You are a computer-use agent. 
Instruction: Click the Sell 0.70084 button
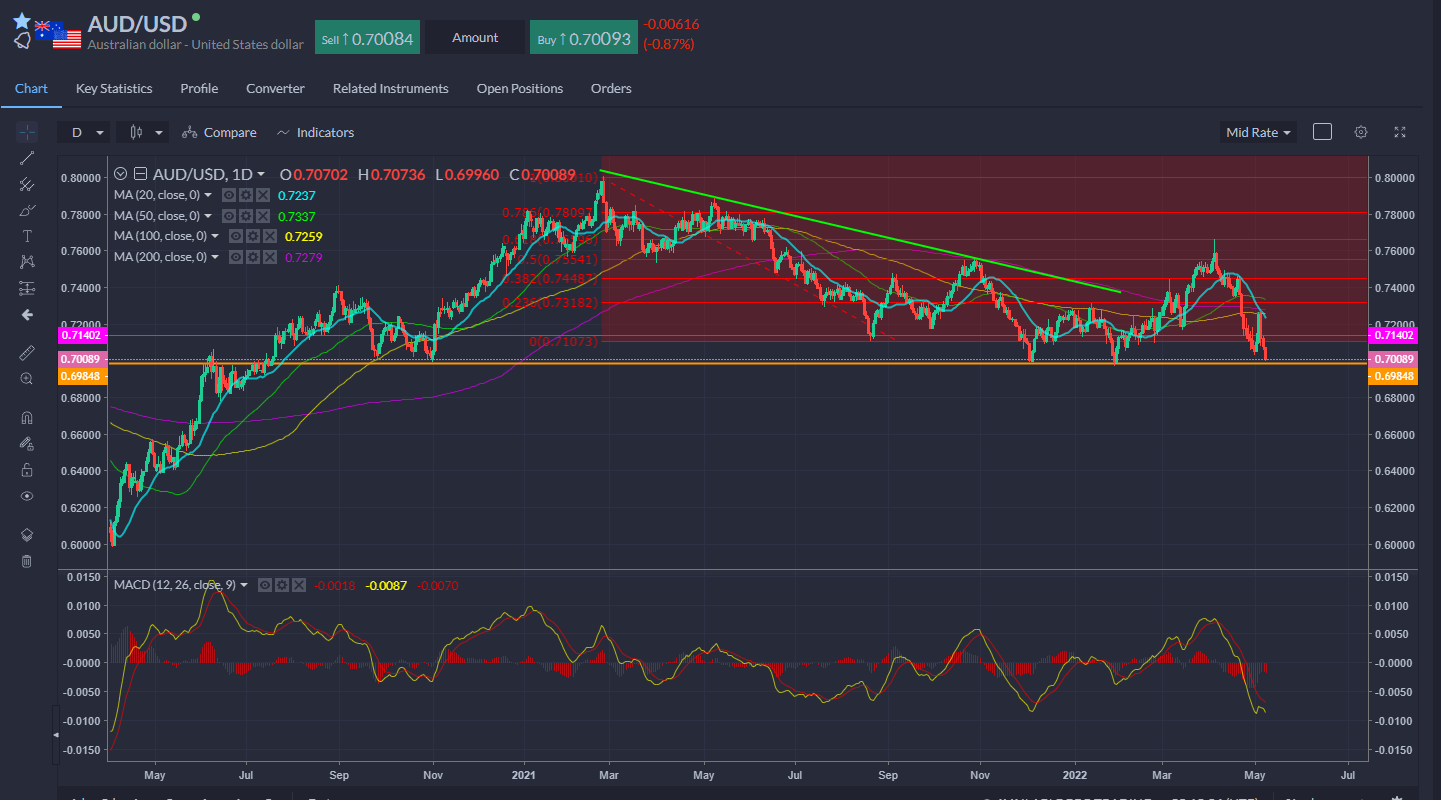(366, 38)
